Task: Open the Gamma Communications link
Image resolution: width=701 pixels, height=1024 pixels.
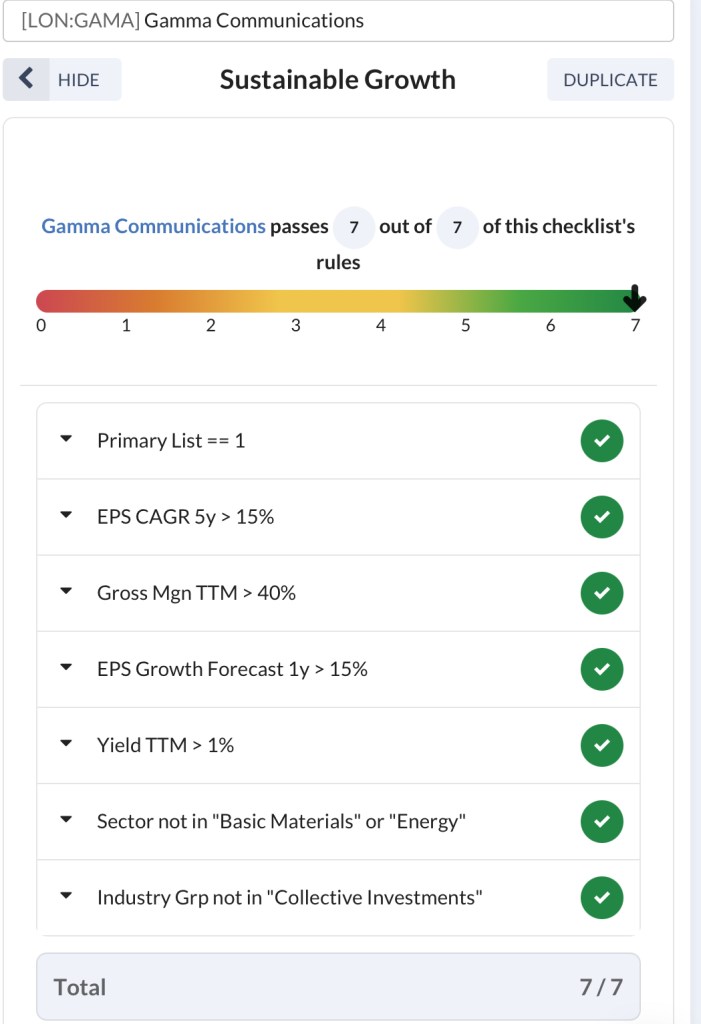Action: (x=153, y=226)
